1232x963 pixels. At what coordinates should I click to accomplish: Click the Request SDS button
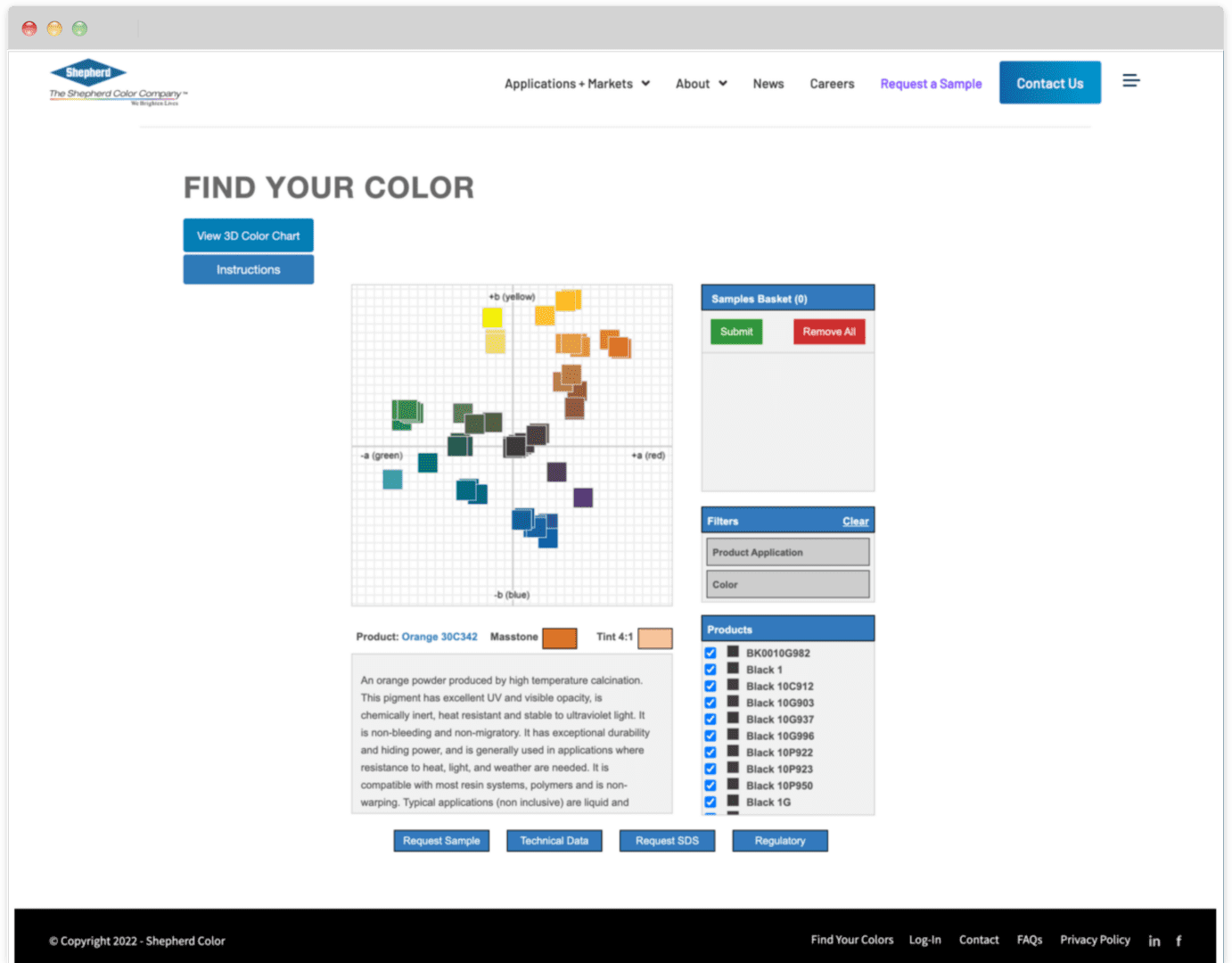coord(667,841)
